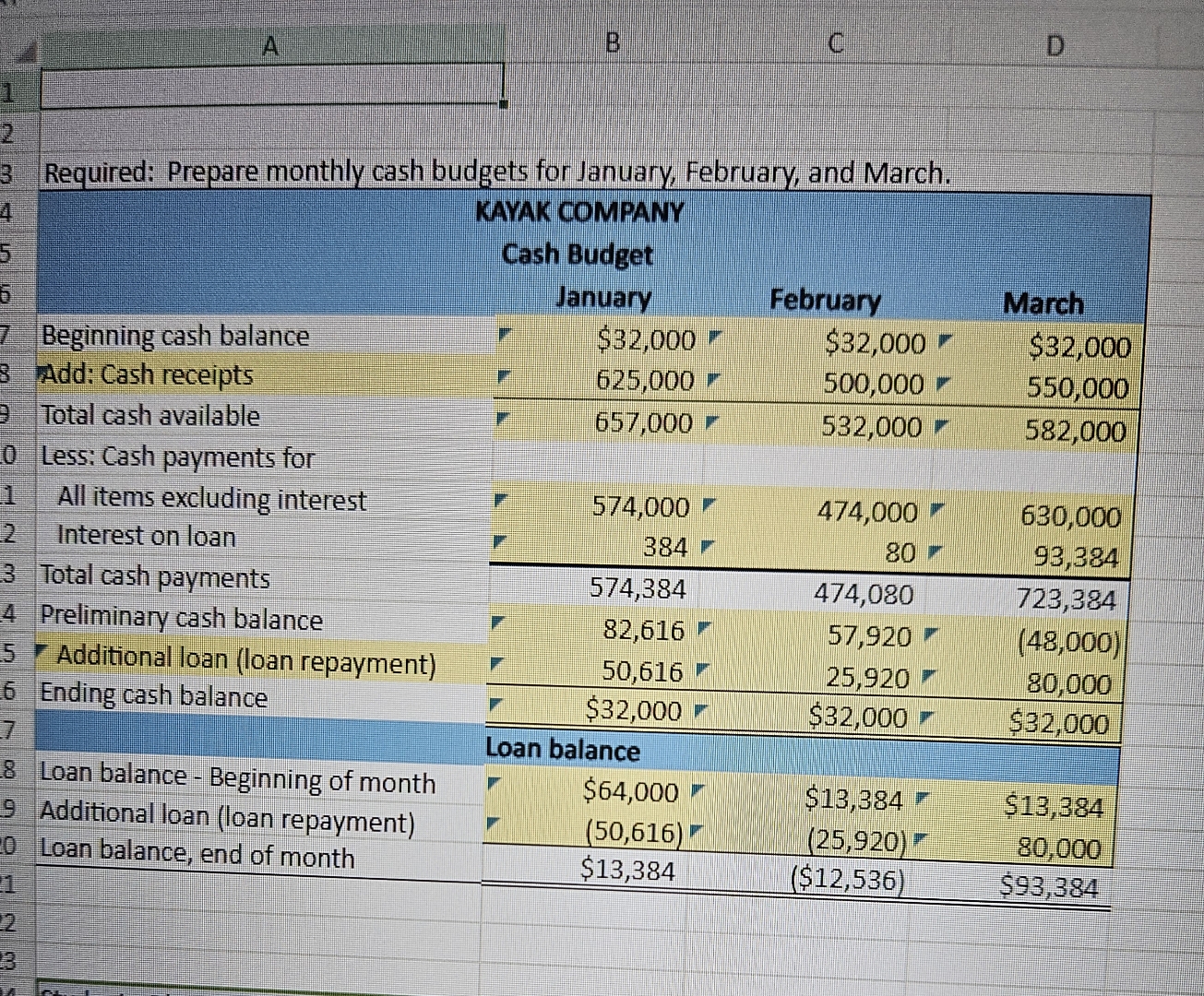Click March total cash payments 723,384
The width and height of the screenshot is (1204, 996).
click(x=1066, y=600)
